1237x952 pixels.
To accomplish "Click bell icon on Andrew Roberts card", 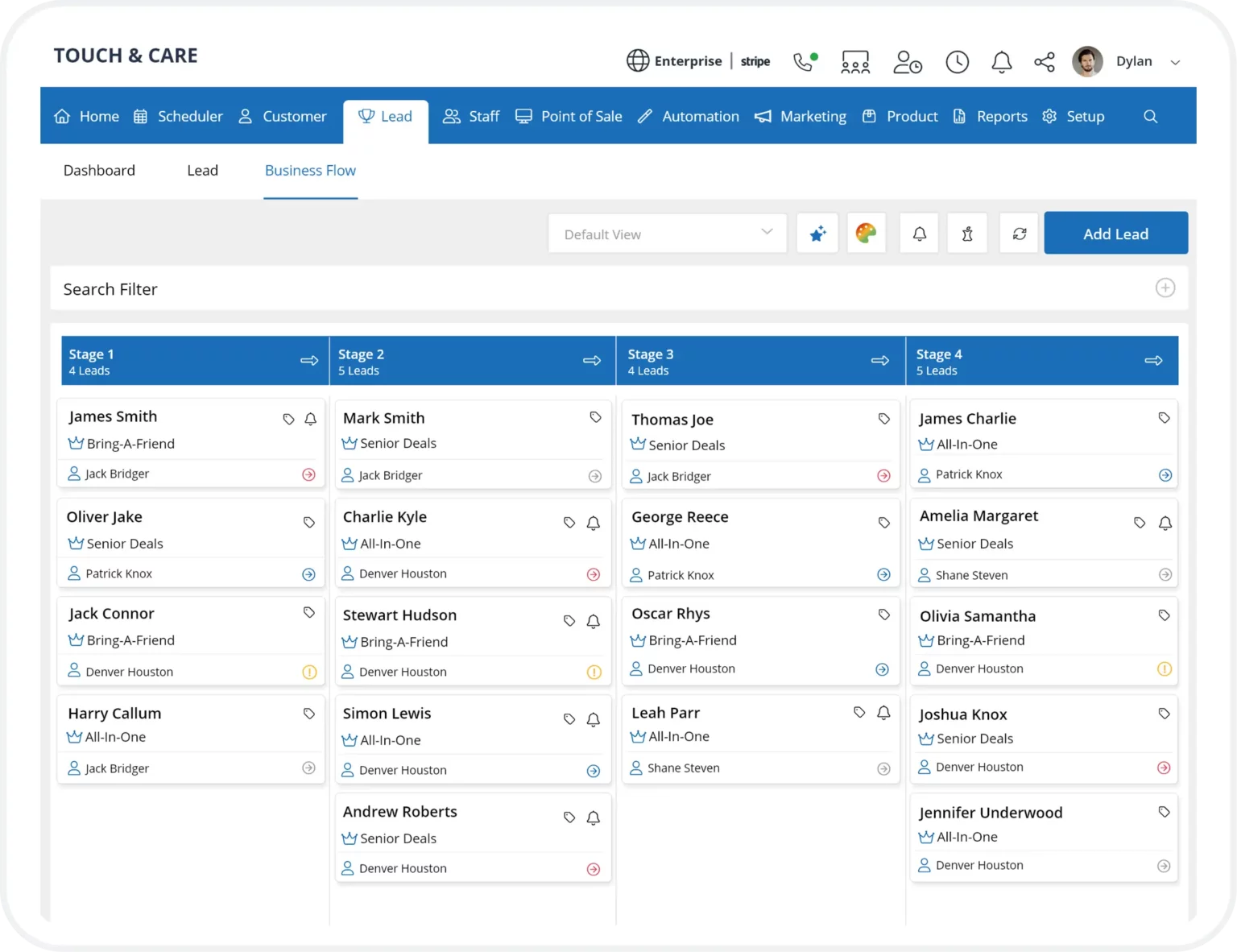I will pos(594,817).
